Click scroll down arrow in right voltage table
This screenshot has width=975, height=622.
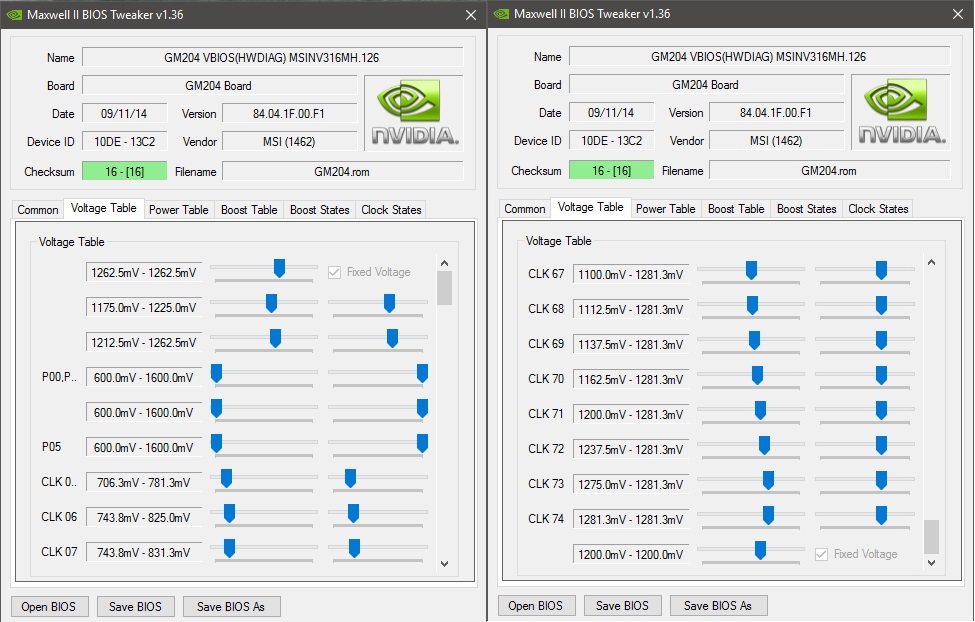coord(931,563)
